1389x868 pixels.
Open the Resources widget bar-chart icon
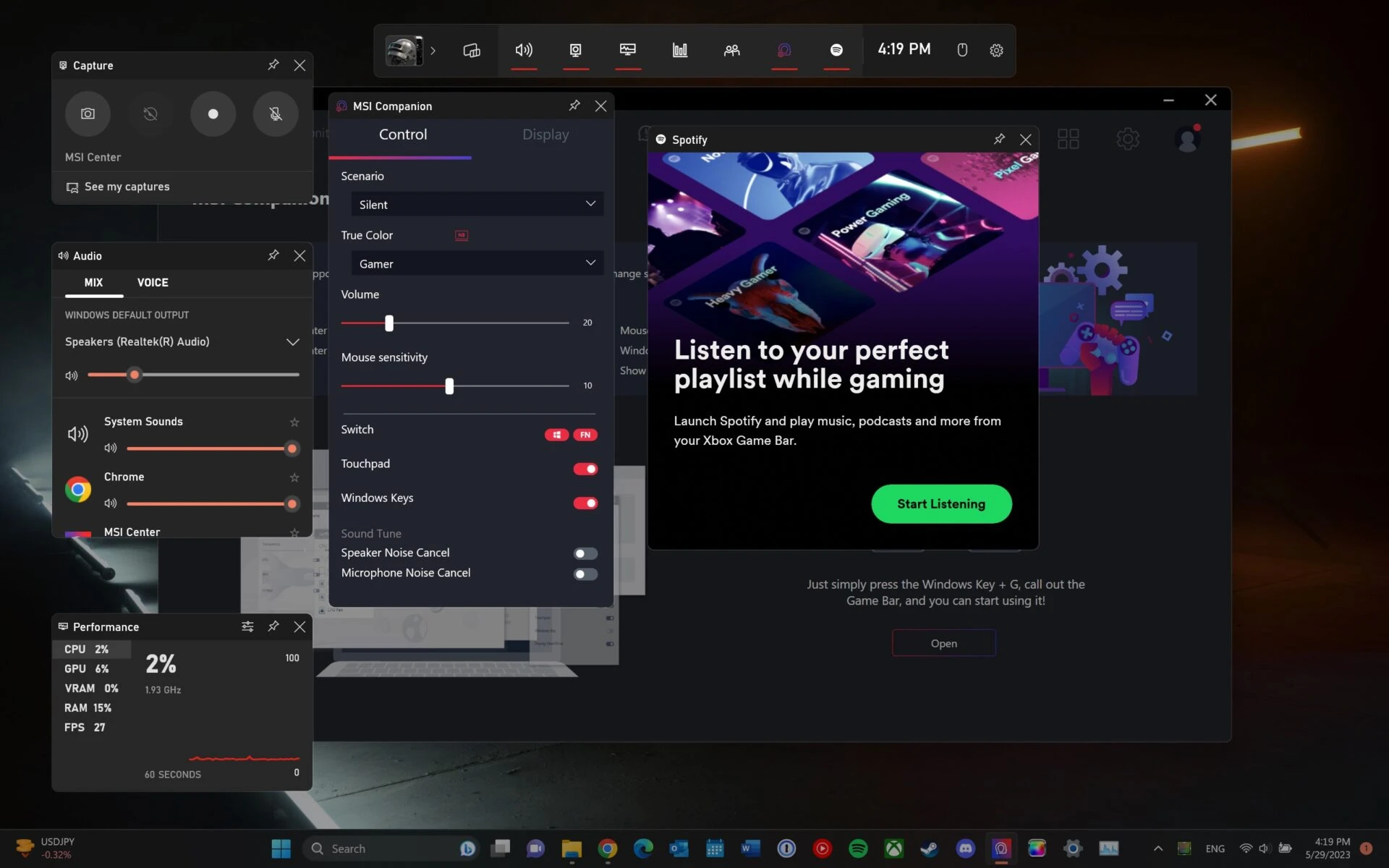coord(680,50)
